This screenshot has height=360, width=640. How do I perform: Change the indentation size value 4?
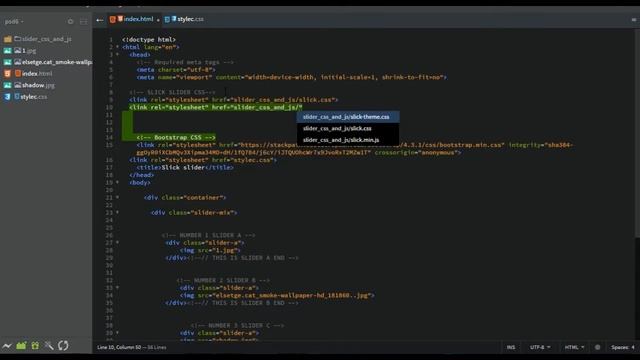[x=633, y=347]
